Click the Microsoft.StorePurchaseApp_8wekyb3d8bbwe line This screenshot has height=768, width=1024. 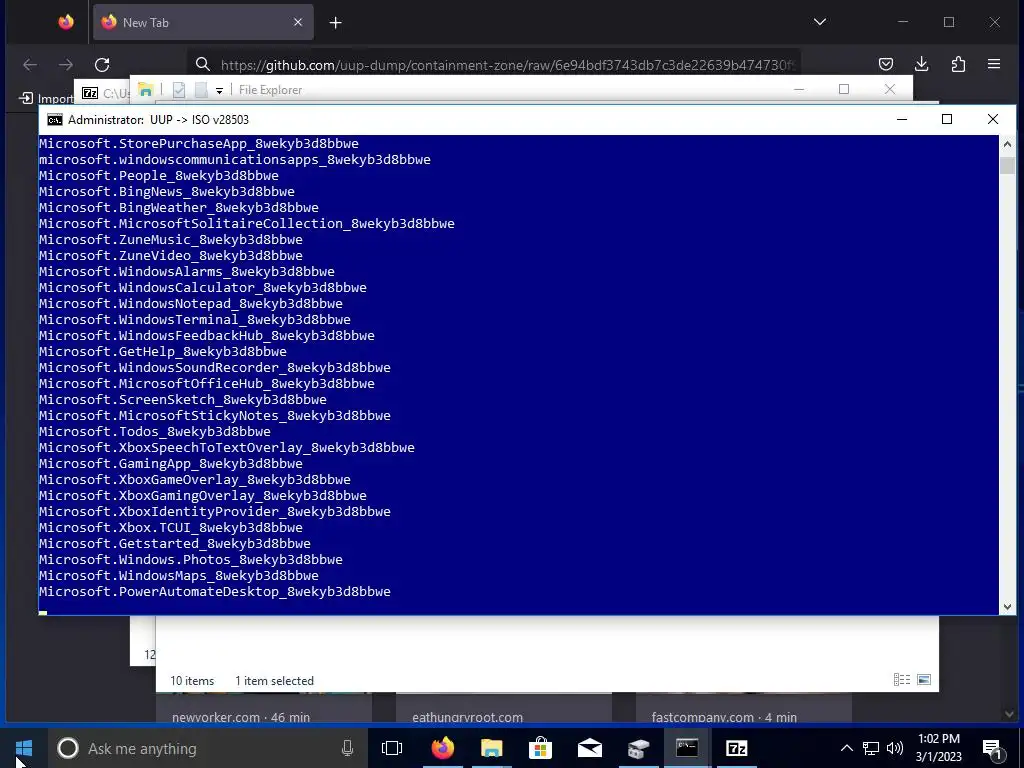click(199, 144)
